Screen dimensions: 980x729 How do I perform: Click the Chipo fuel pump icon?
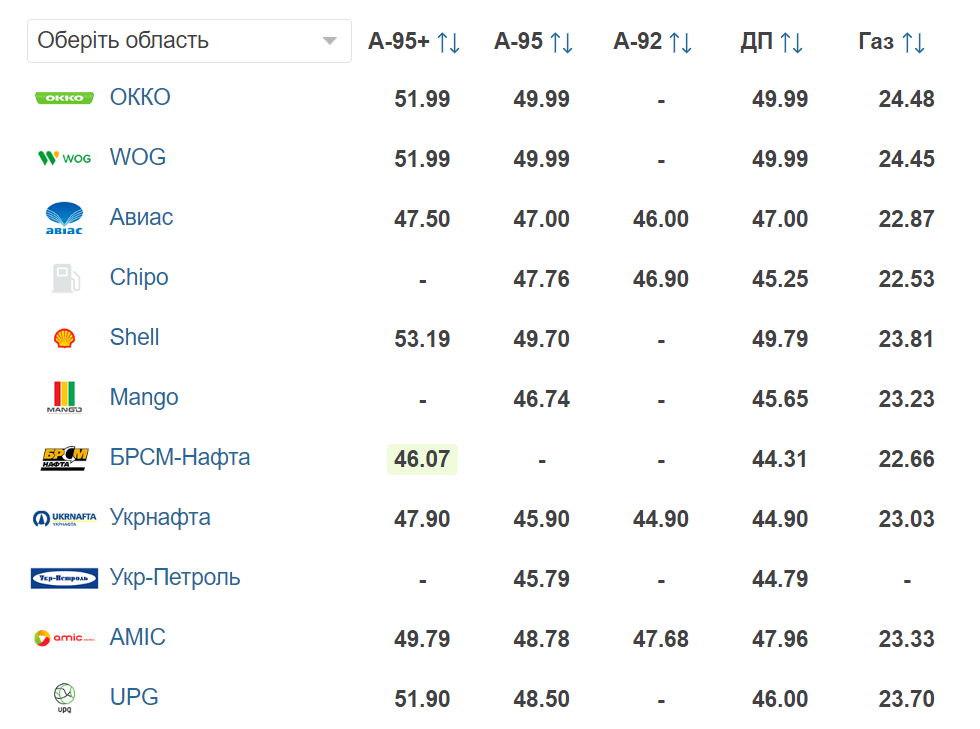point(65,278)
